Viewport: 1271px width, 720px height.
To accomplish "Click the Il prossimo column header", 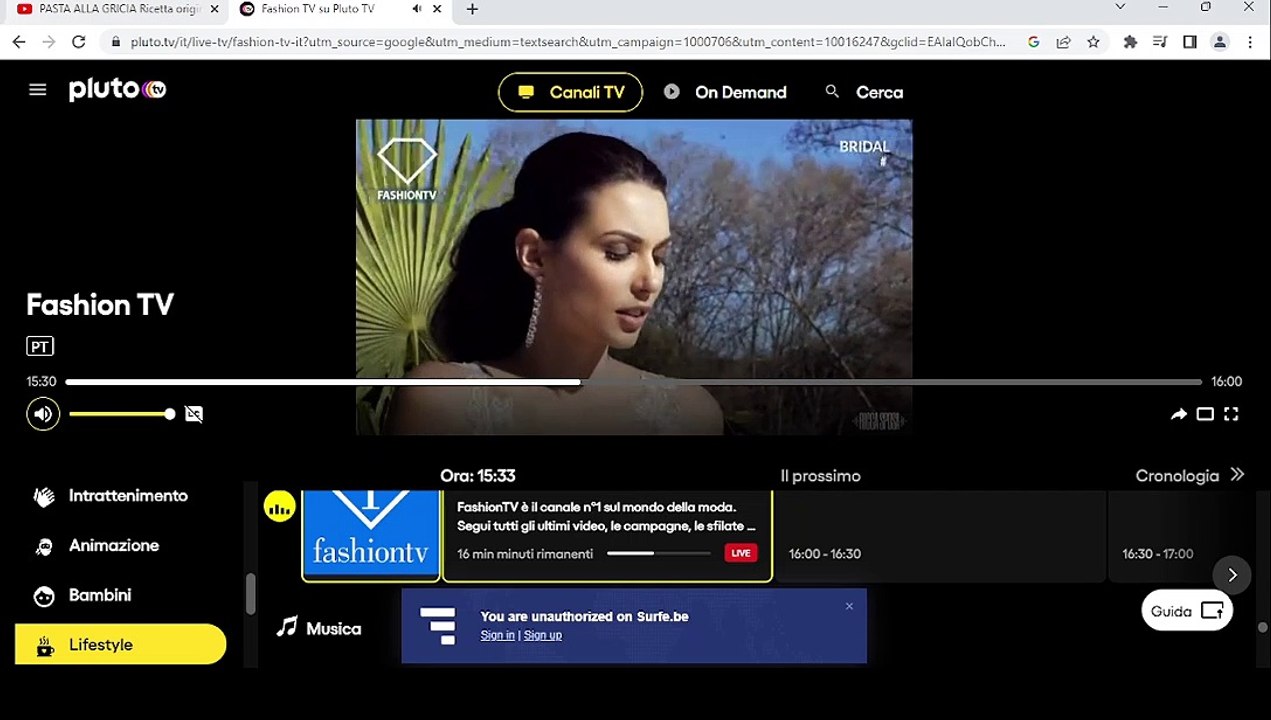I will pos(820,476).
